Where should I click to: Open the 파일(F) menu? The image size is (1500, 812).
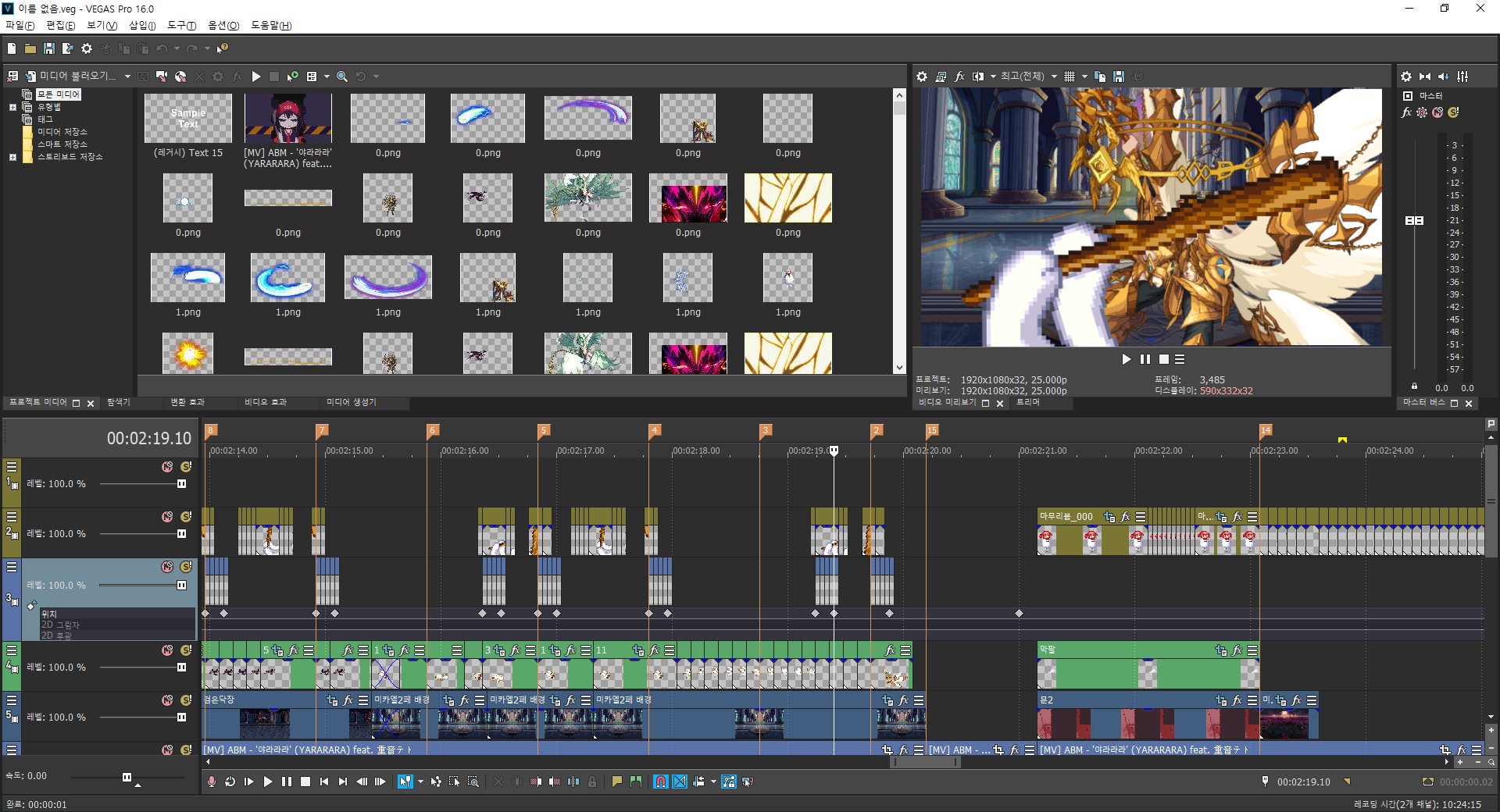[20, 26]
